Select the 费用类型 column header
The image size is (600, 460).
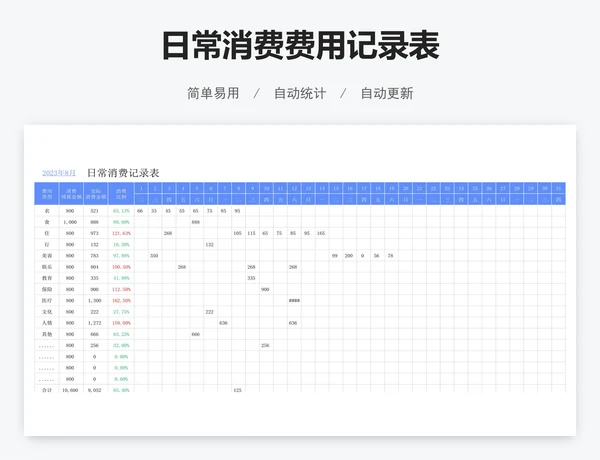coord(47,194)
